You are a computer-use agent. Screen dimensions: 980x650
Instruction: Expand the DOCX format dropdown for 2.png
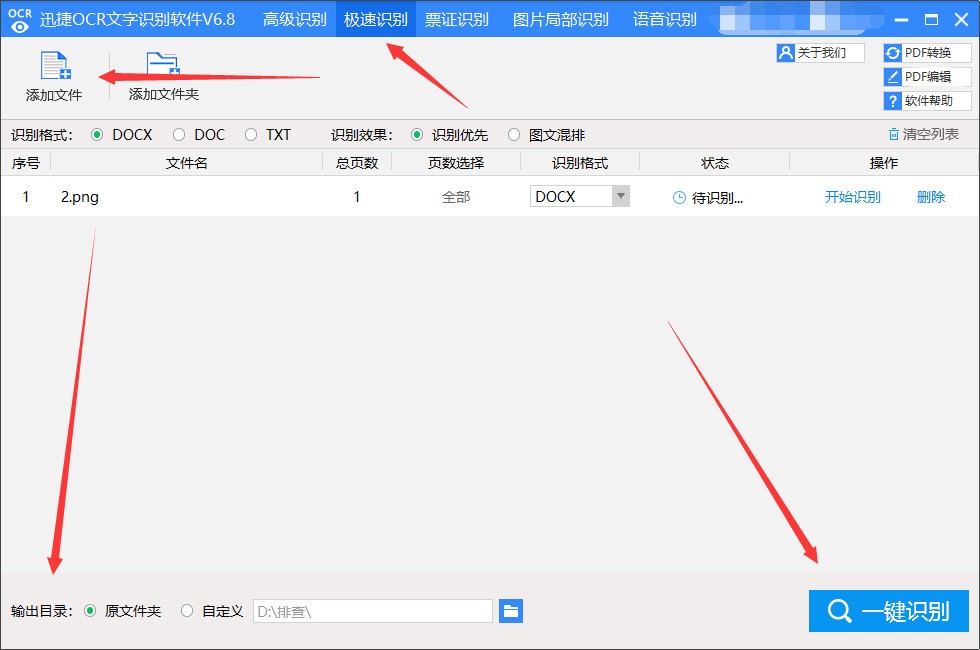[x=620, y=196]
